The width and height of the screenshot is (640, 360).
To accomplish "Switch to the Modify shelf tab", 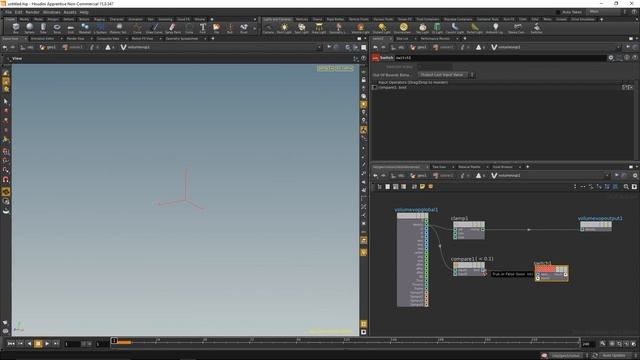I will 24,19.
